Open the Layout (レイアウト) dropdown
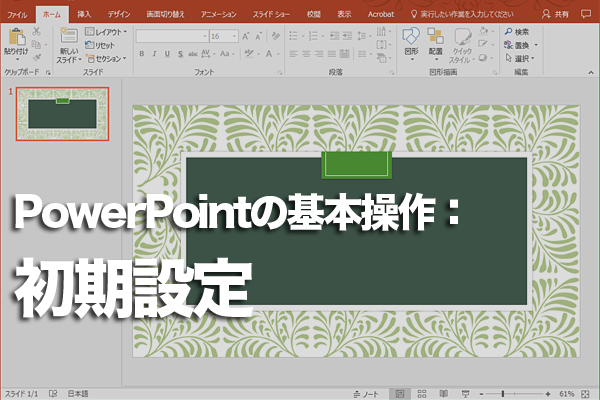Image resolution: width=600 pixels, height=400 pixels. click(106, 32)
